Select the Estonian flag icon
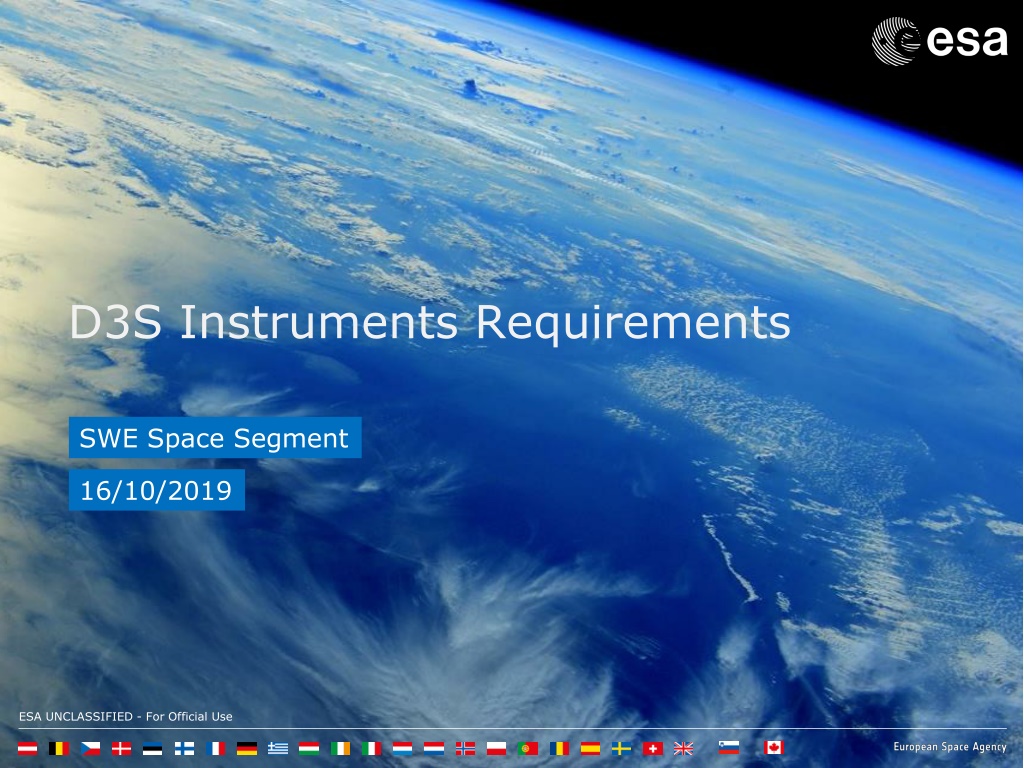This screenshot has height=768, width=1024. pyautogui.click(x=152, y=748)
